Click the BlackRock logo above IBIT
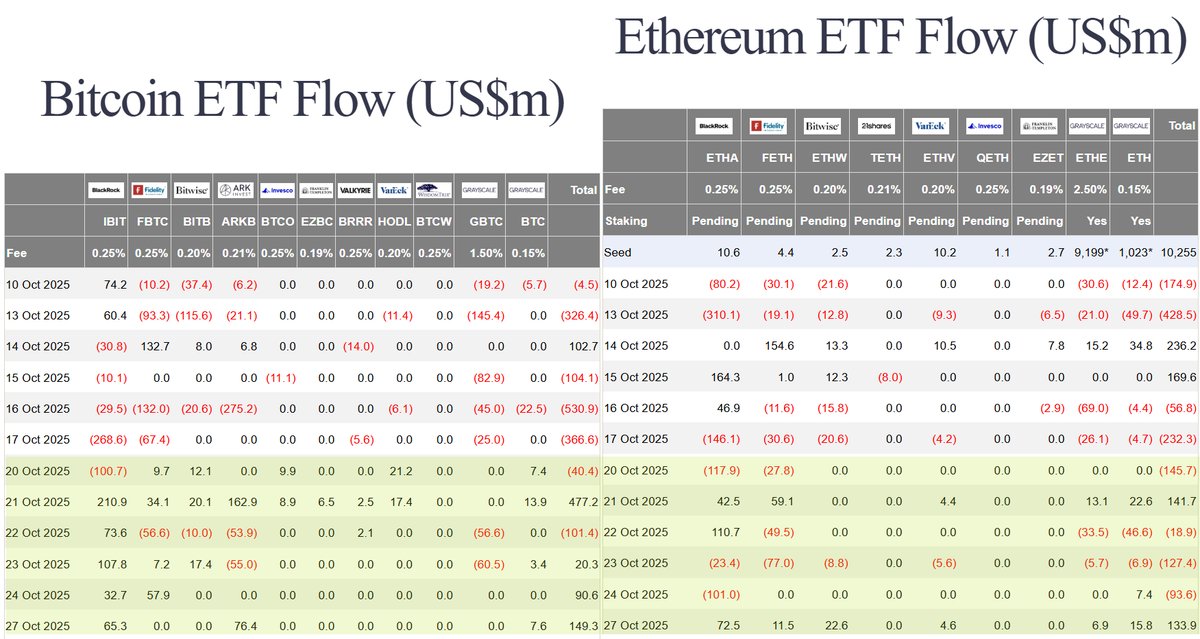The width and height of the screenshot is (1200, 639). (x=106, y=189)
